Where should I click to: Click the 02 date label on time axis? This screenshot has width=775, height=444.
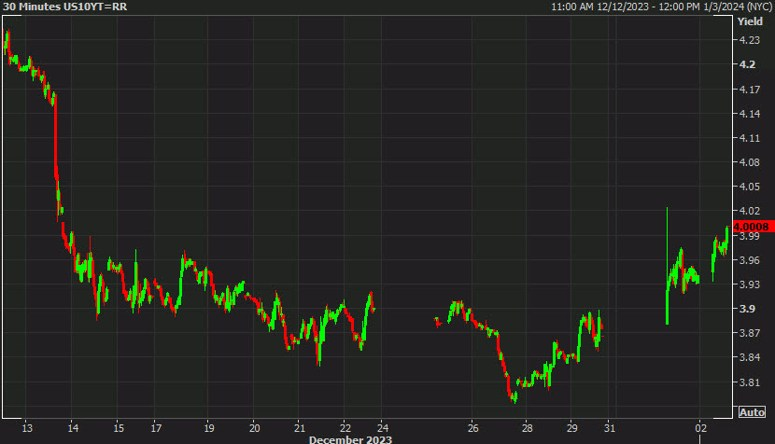(x=700, y=428)
